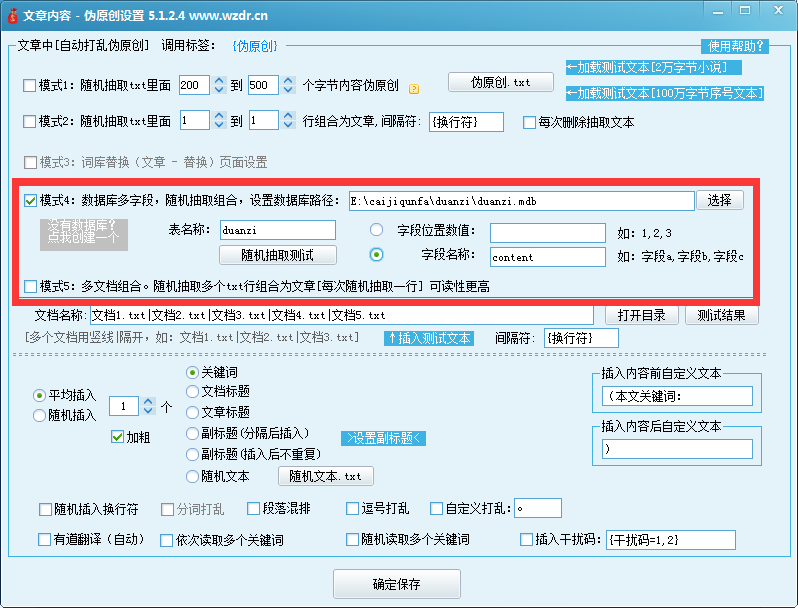
Task: Choose 随机插入 radio option
Action: coord(39,416)
